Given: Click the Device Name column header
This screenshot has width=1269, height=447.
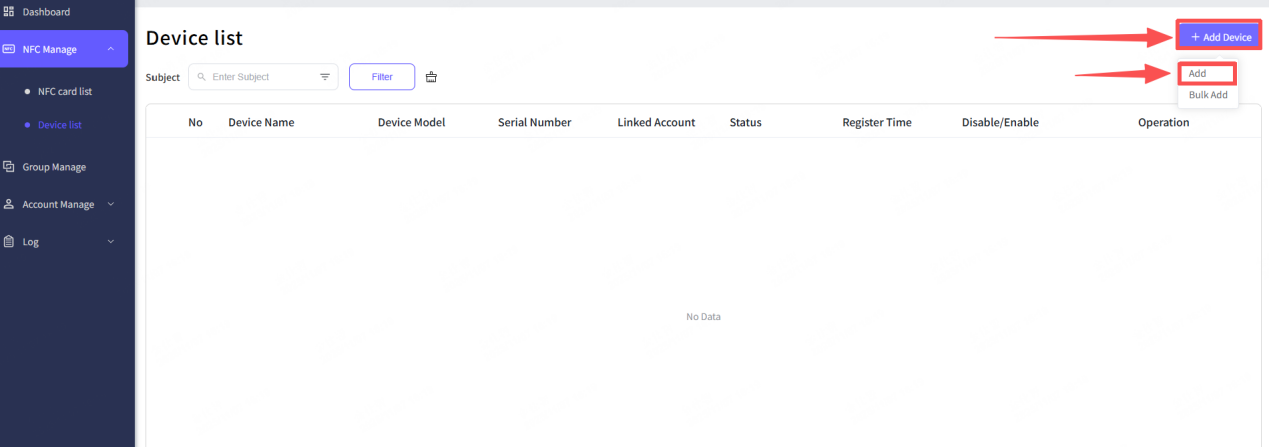Looking at the screenshot, I should point(261,122).
